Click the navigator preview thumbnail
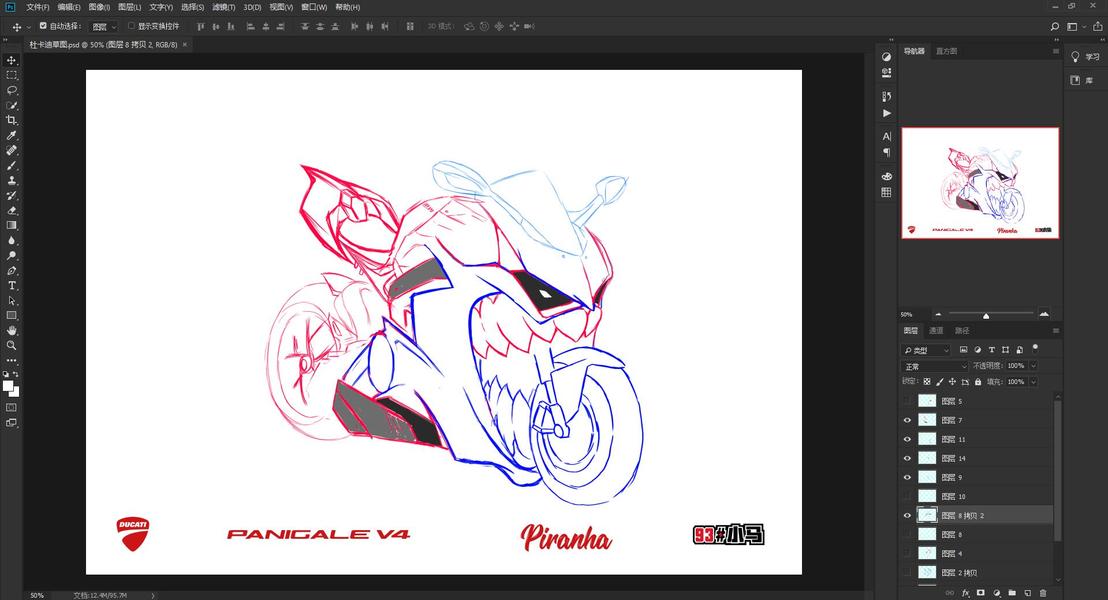This screenshot has height=600, width=1108. click(x=980, y=183)
